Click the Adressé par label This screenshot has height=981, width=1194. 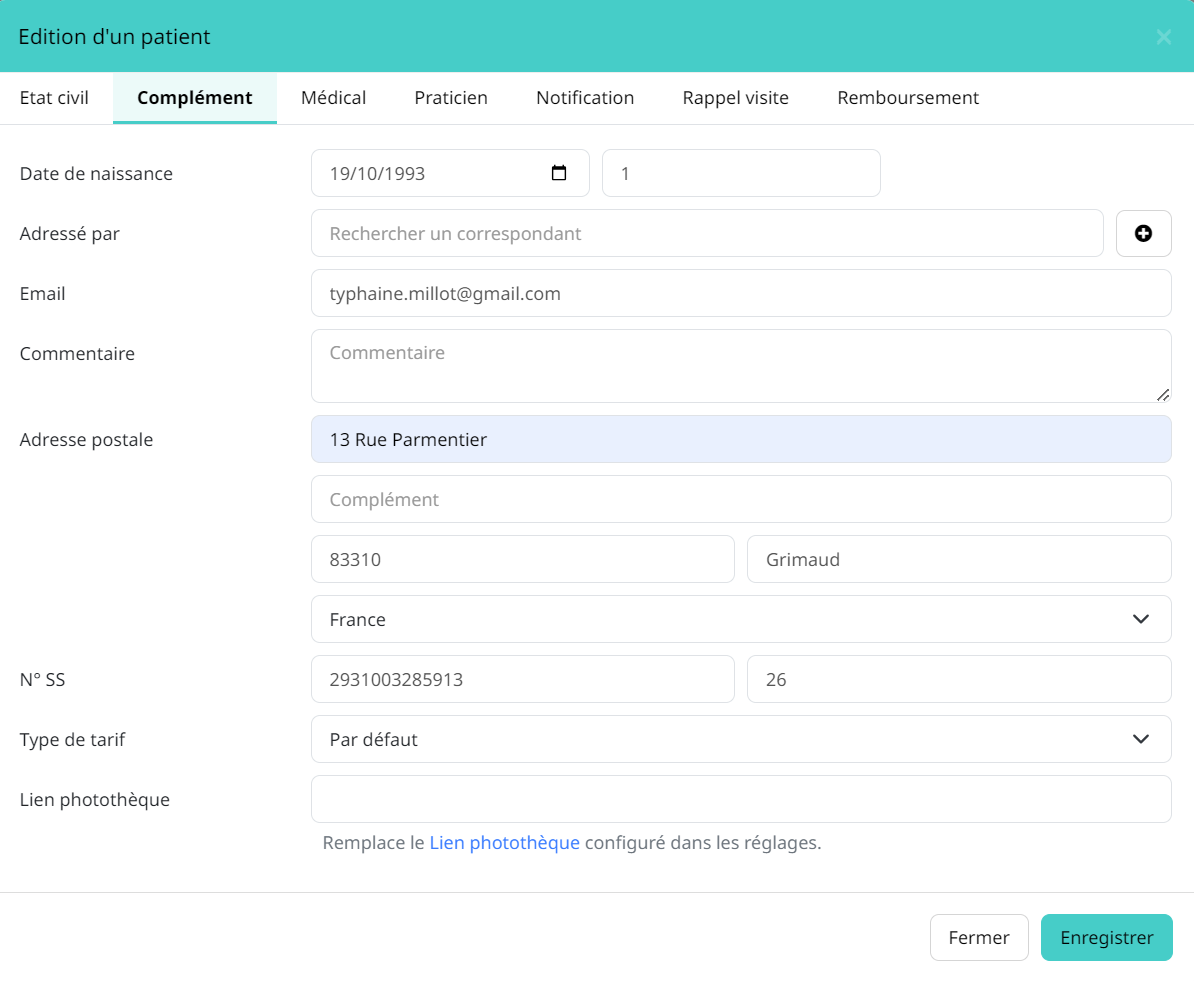pos(69,234)
